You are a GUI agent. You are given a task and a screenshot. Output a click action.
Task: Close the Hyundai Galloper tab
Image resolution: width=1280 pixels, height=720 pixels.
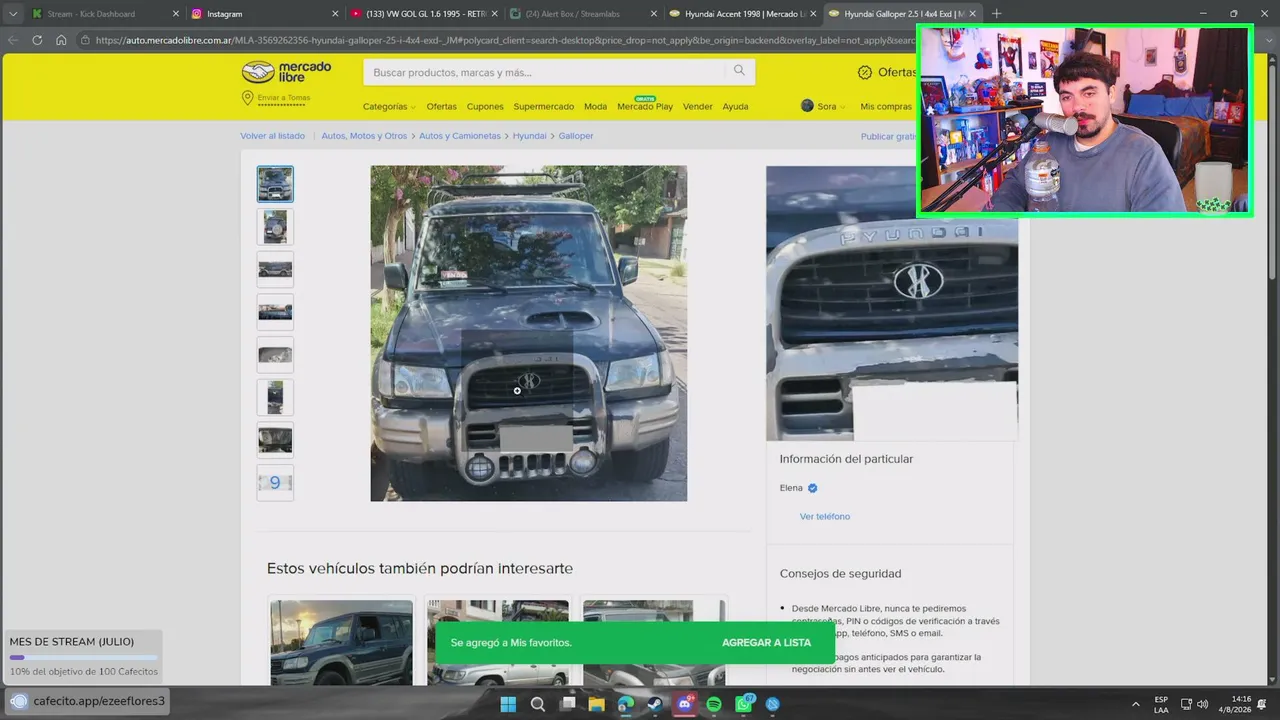[972, 14]
